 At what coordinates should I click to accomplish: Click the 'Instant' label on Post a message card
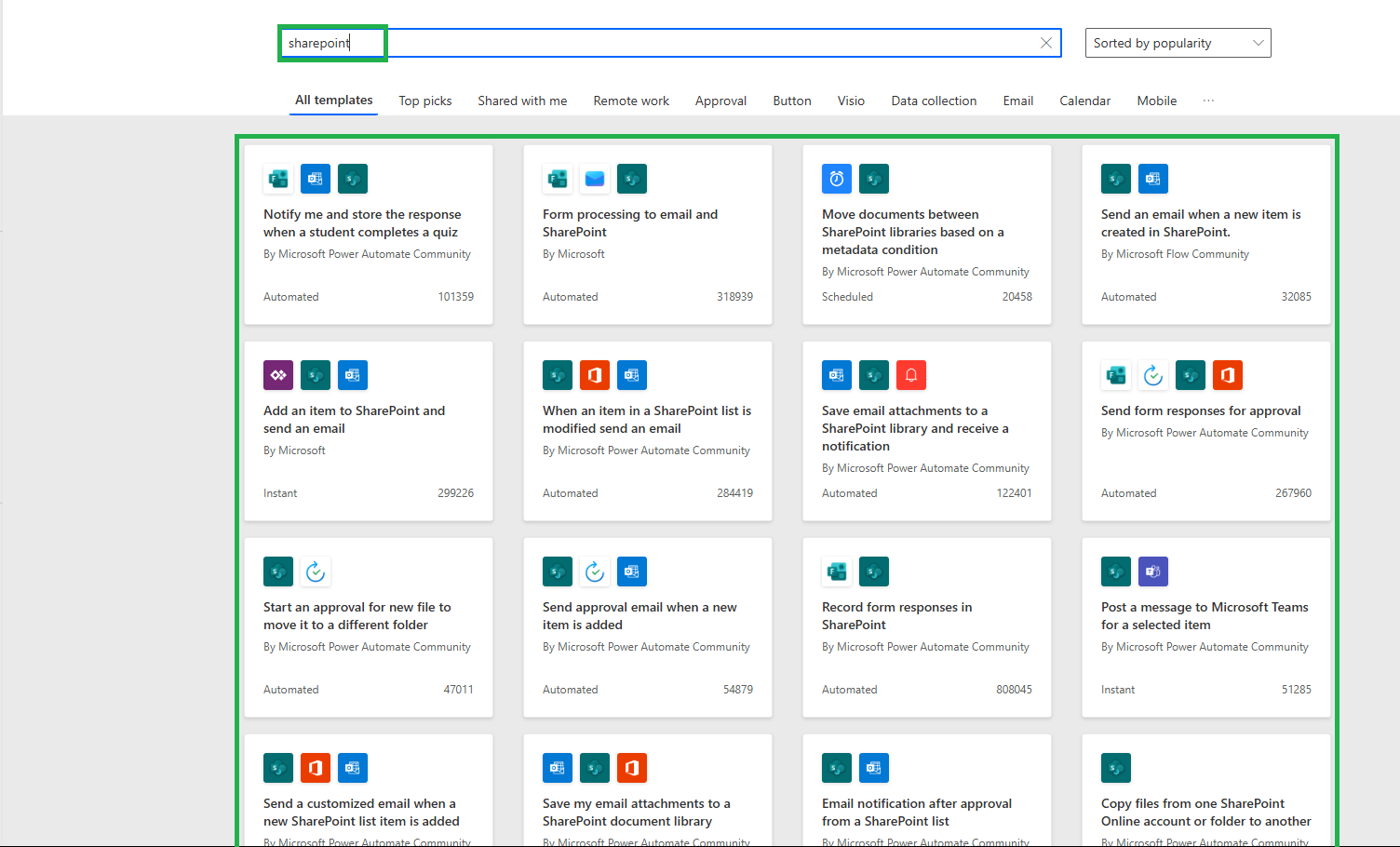(1118, 690)
